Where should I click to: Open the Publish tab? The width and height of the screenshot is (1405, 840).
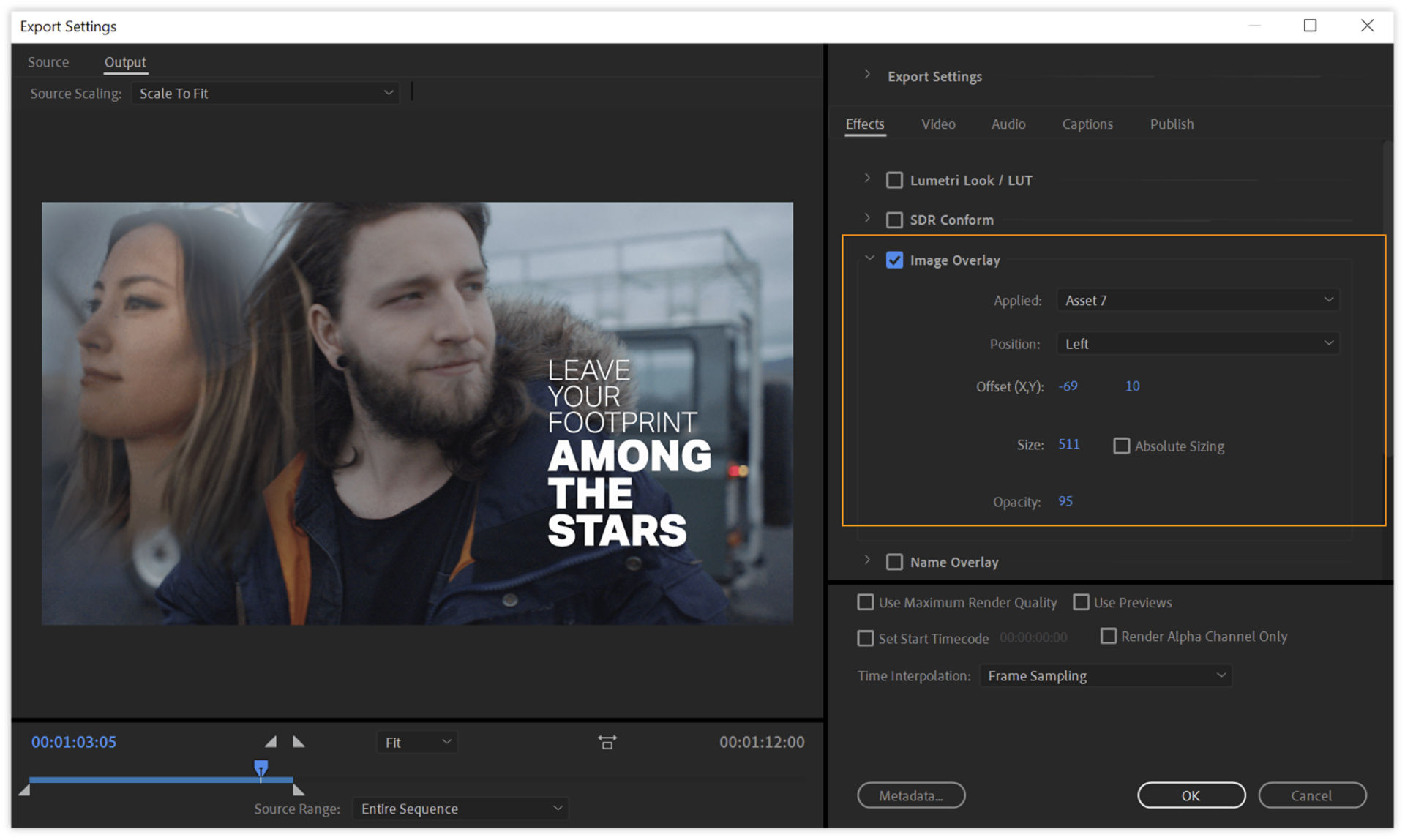coord(1172,124)
